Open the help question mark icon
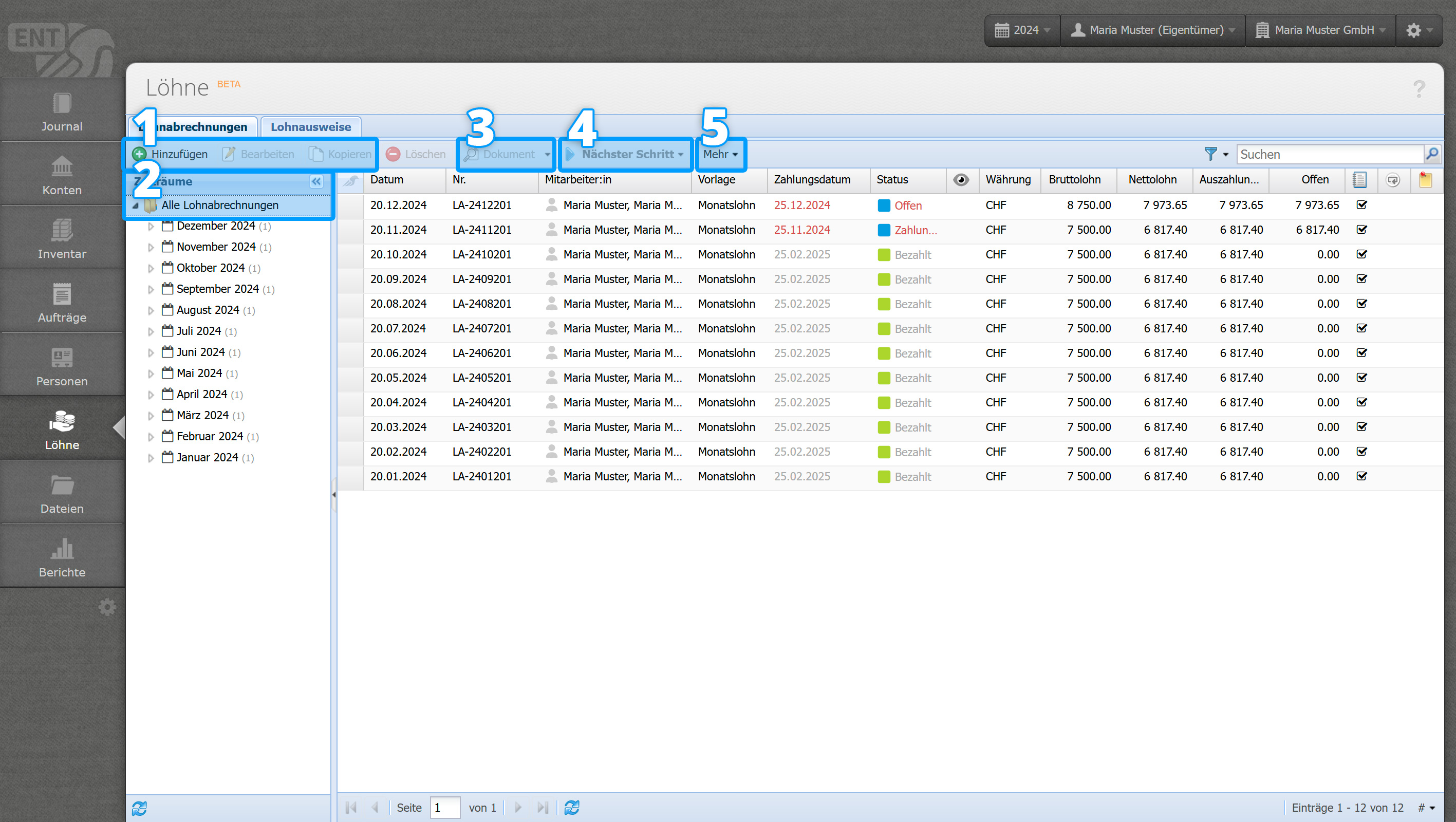This screenshot has width=1456, height=822. (1418, 89)
